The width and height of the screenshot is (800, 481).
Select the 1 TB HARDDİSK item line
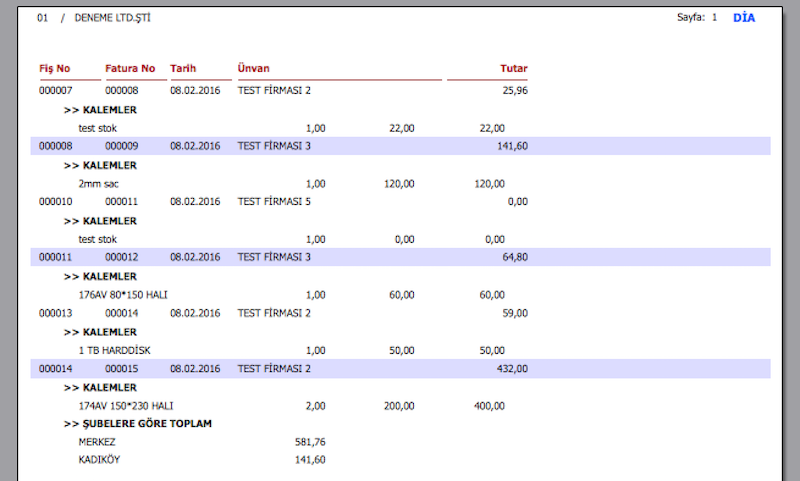click(x=114, y=350)
